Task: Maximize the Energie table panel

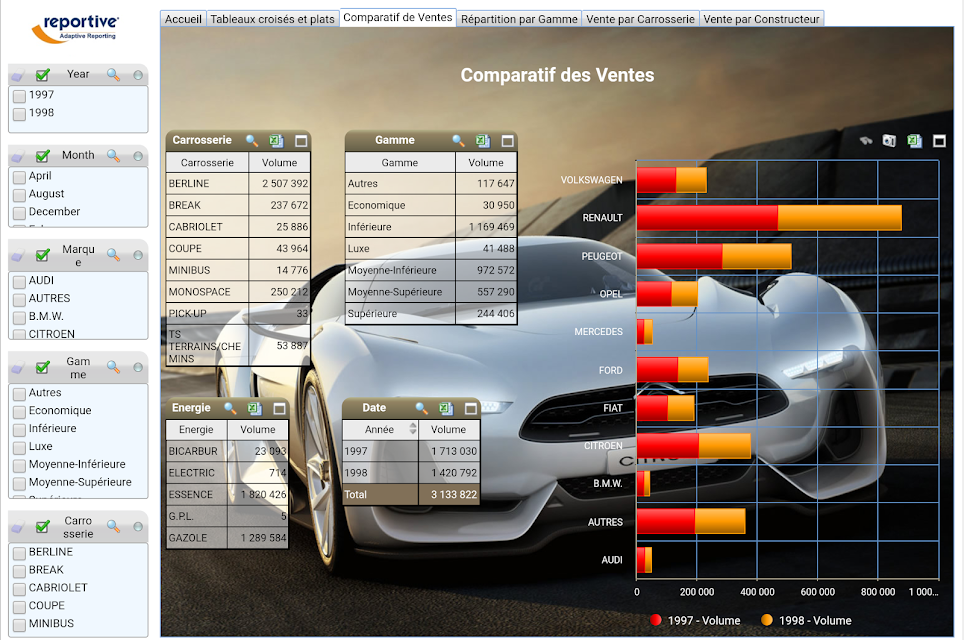Action: (279, 409)
